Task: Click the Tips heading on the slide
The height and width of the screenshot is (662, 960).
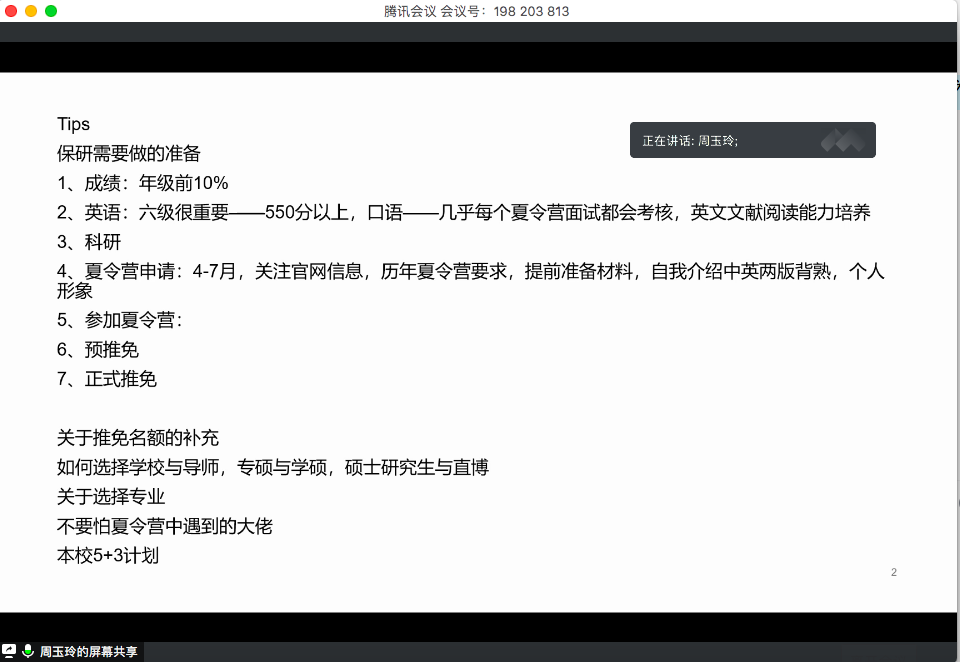Action: coord(74,124)
